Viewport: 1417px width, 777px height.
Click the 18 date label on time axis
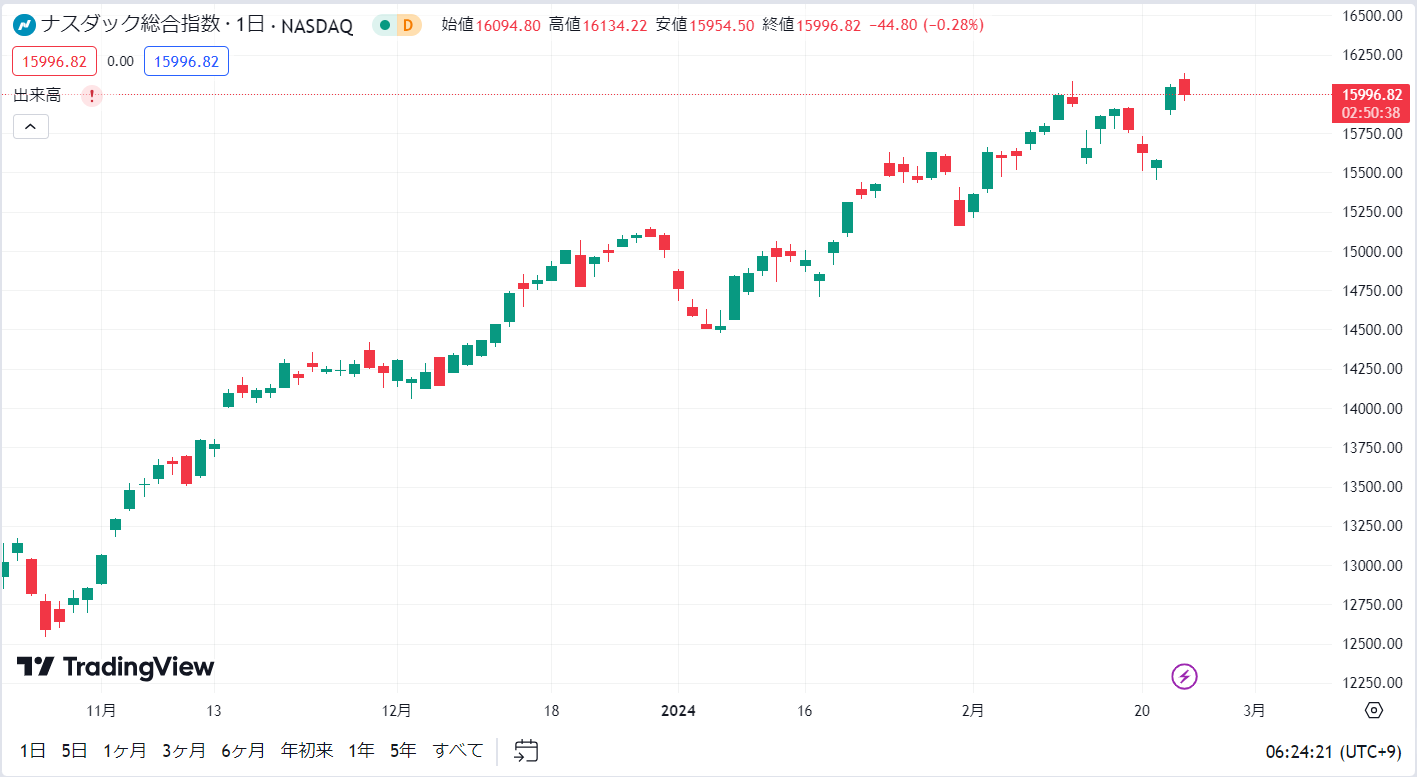tap(551, 711)
